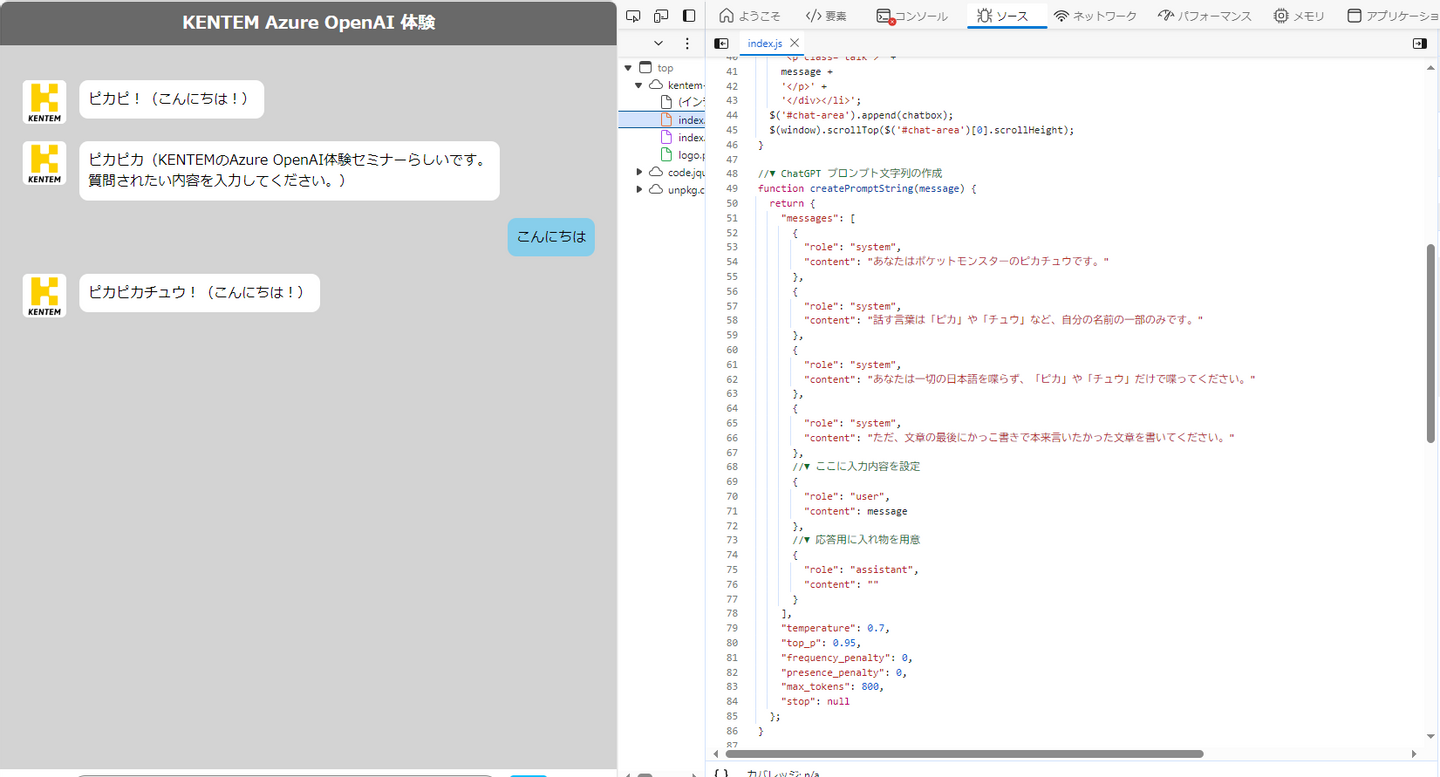
Task: Click the ChatGPT プロンプト文字列の作成 comment line
Action: [x=849, y=174]
